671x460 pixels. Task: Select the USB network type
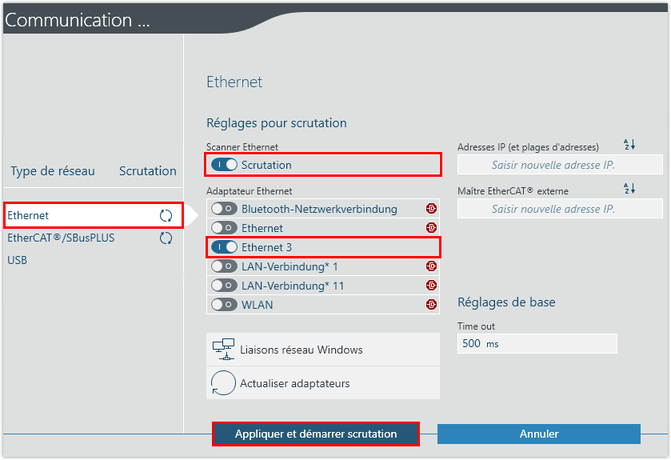pos(18,260)
